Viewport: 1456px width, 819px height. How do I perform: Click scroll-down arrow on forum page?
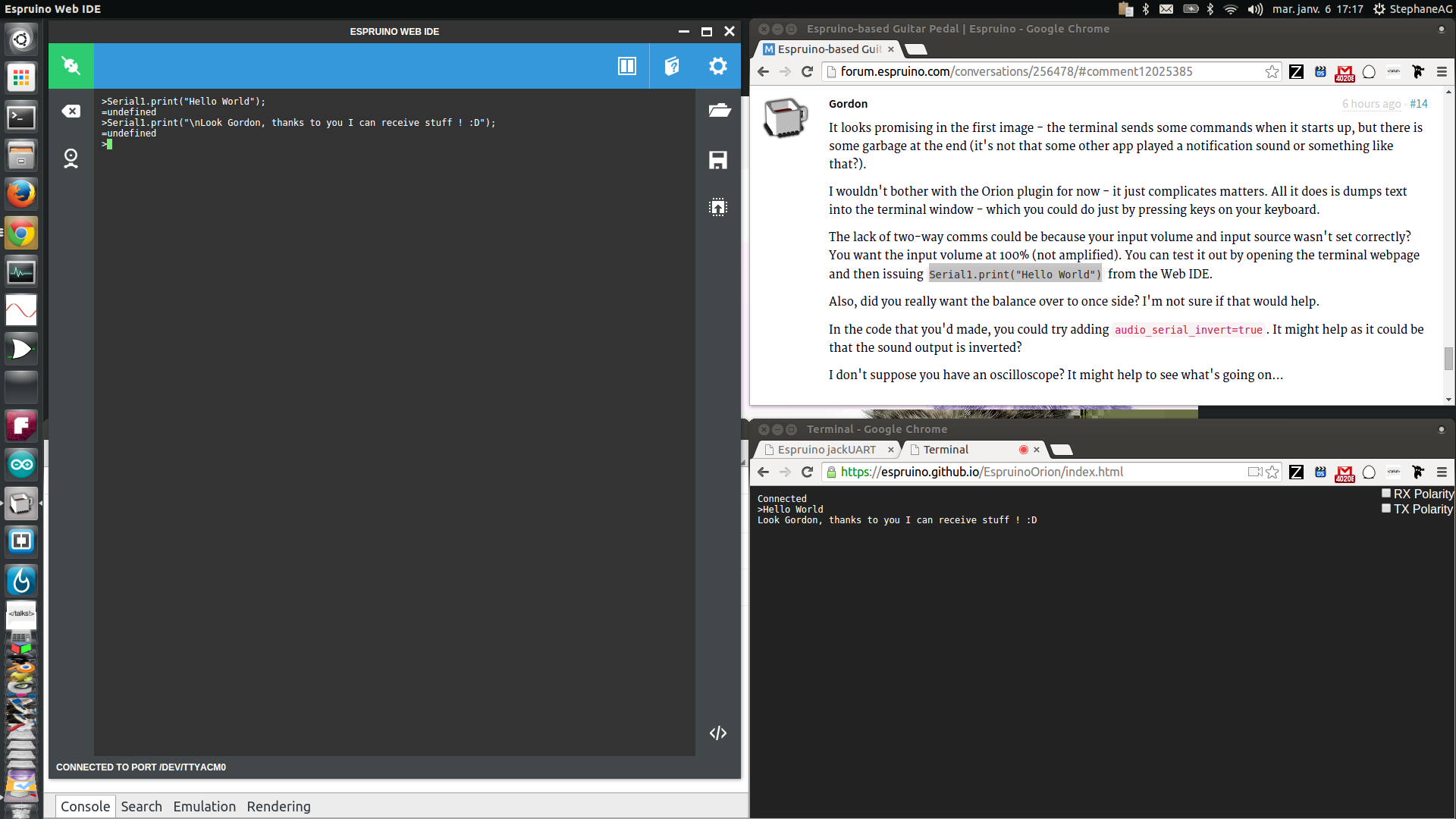(1448, 400)
